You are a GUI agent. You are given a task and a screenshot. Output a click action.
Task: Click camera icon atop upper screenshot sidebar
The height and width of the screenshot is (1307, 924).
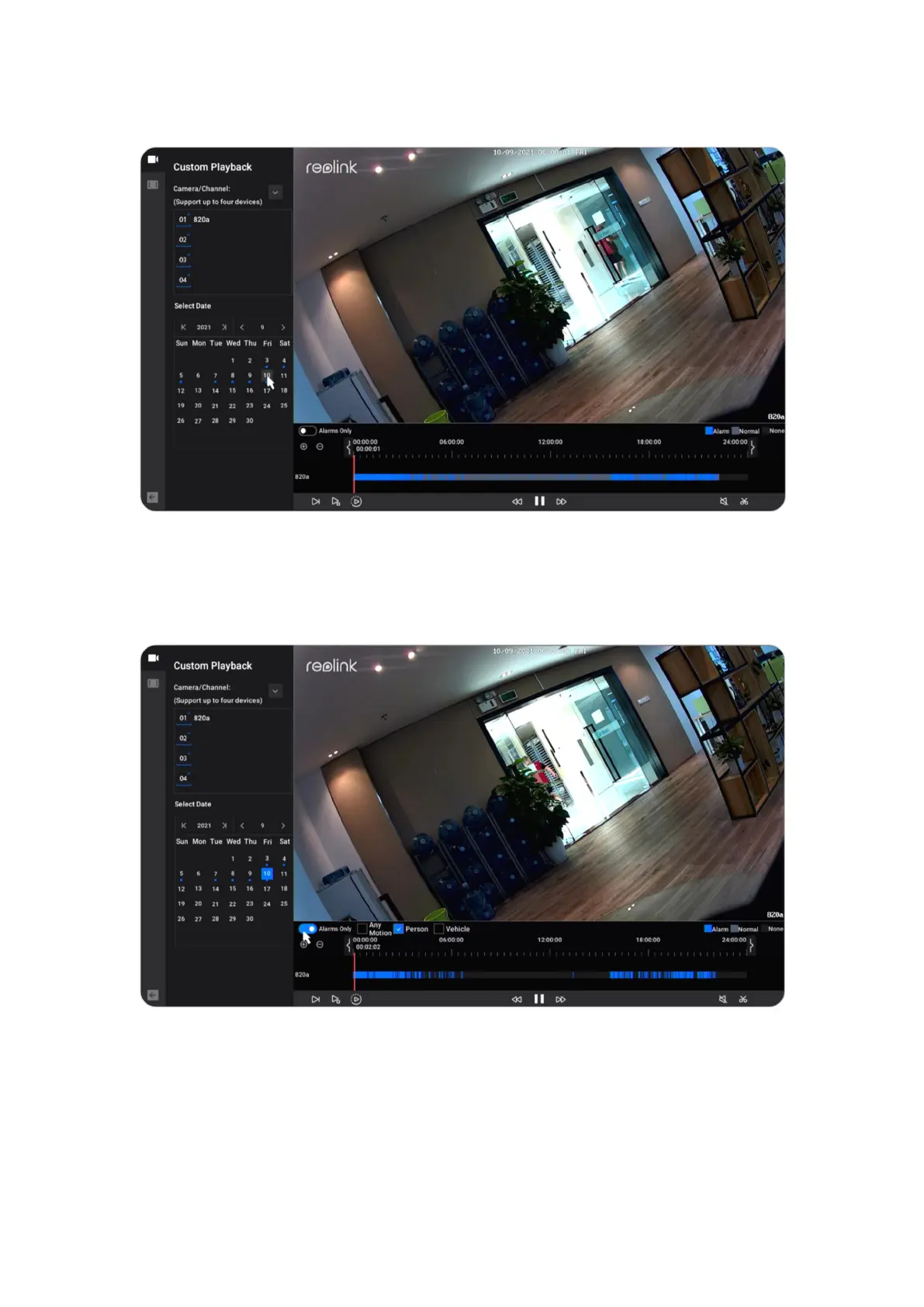pyautogui.click(x=153, y=159)
